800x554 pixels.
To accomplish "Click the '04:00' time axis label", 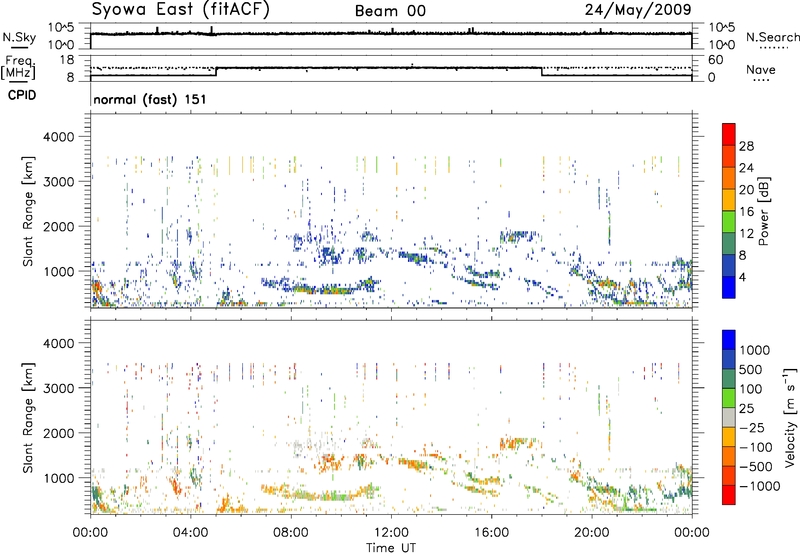I will tap(190, 533).
